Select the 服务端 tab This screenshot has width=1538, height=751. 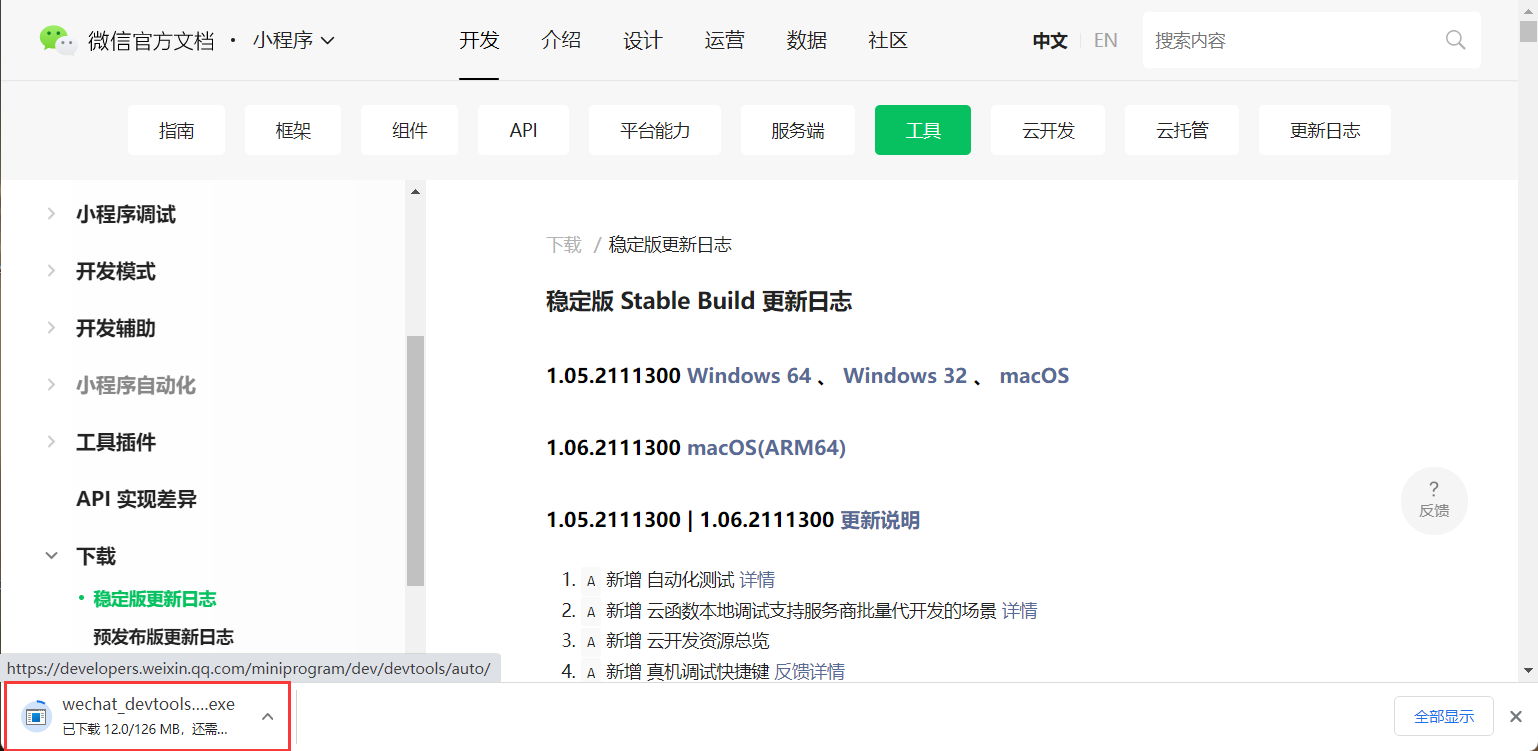tap(798, 130)
